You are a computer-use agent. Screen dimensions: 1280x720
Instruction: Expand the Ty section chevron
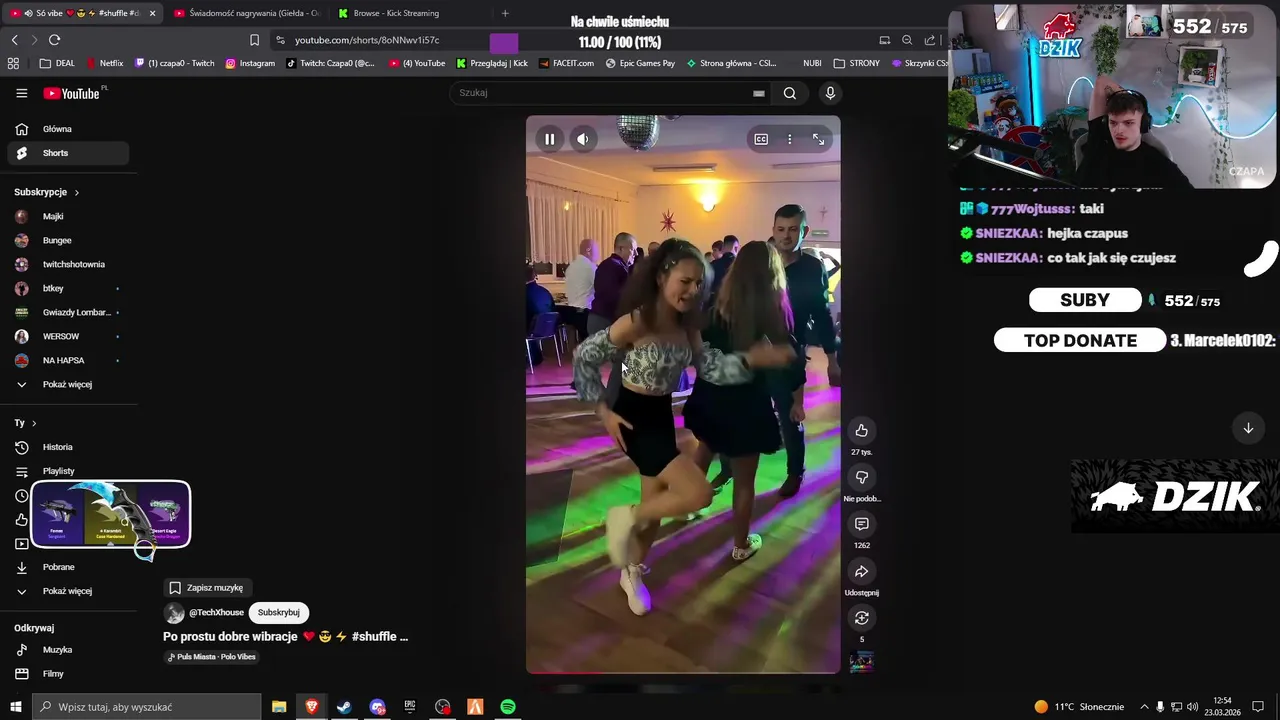34,423
